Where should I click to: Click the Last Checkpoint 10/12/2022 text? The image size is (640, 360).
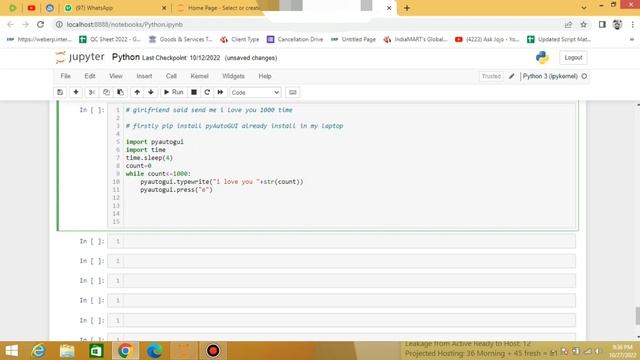coord(181,58)
